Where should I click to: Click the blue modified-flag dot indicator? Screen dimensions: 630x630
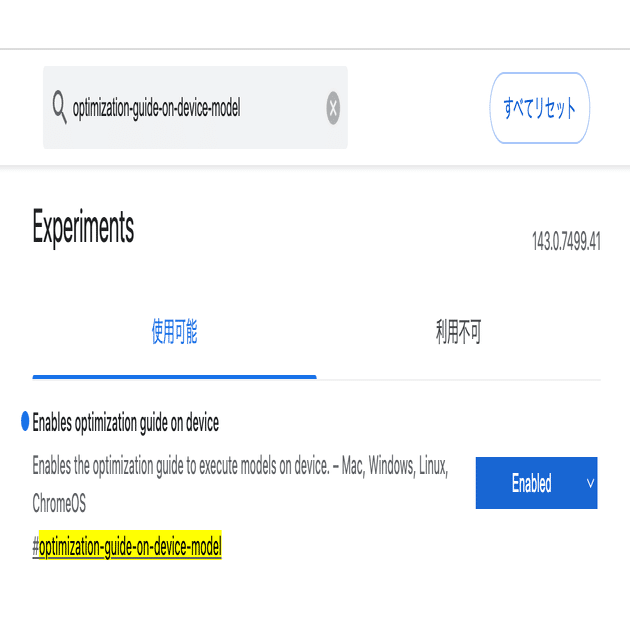pos(25,421)
